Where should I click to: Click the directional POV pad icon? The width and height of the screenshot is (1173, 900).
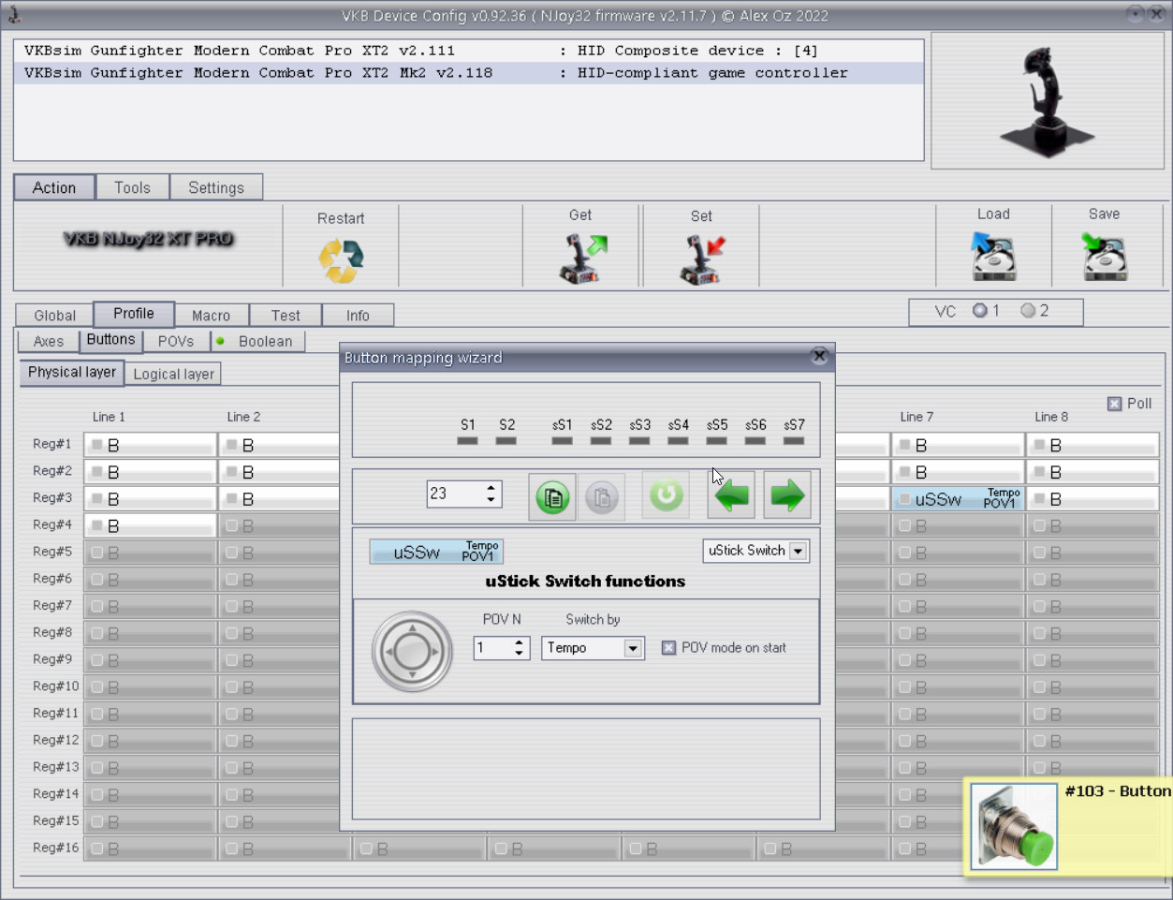(x=412, y=651)
